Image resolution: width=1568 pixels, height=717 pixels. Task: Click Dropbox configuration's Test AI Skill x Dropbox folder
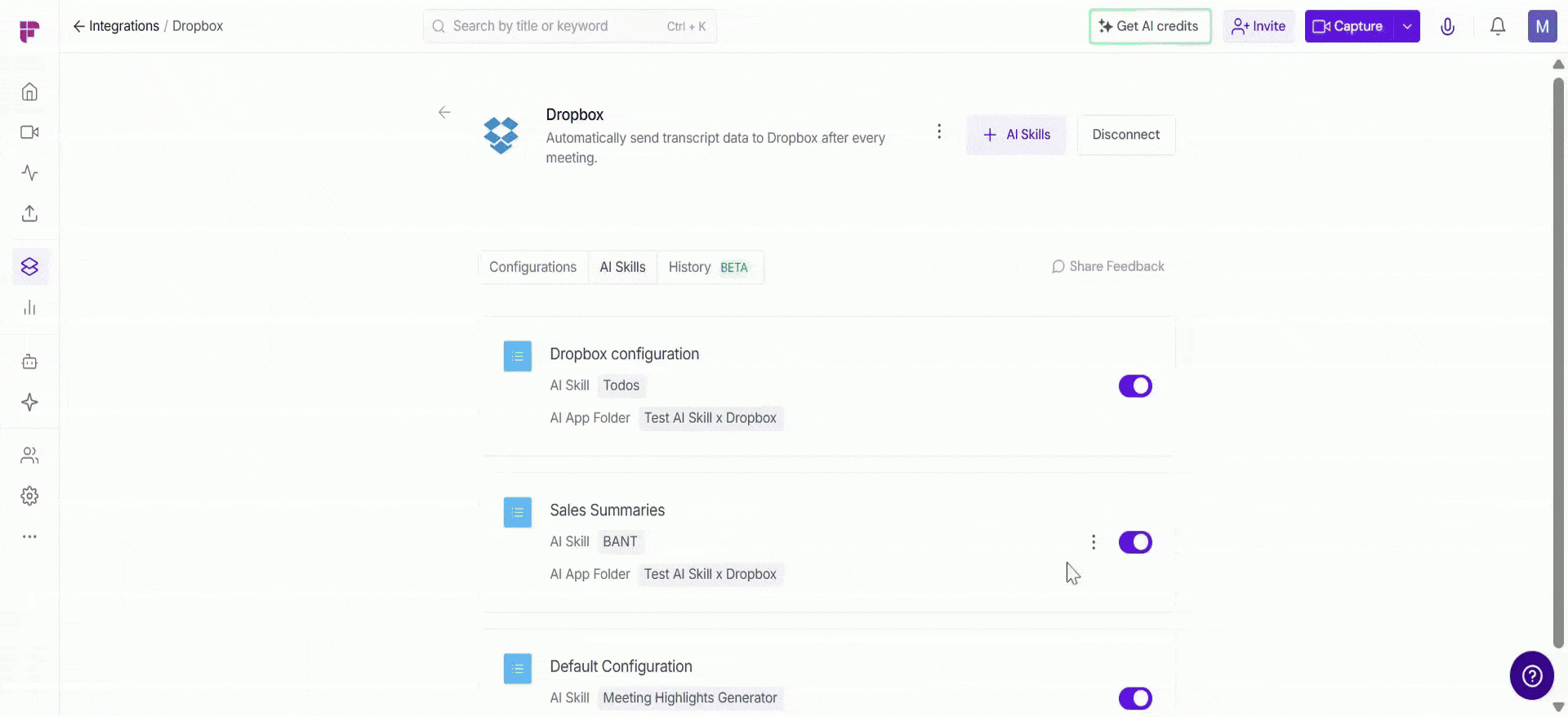tap(710, 418)
